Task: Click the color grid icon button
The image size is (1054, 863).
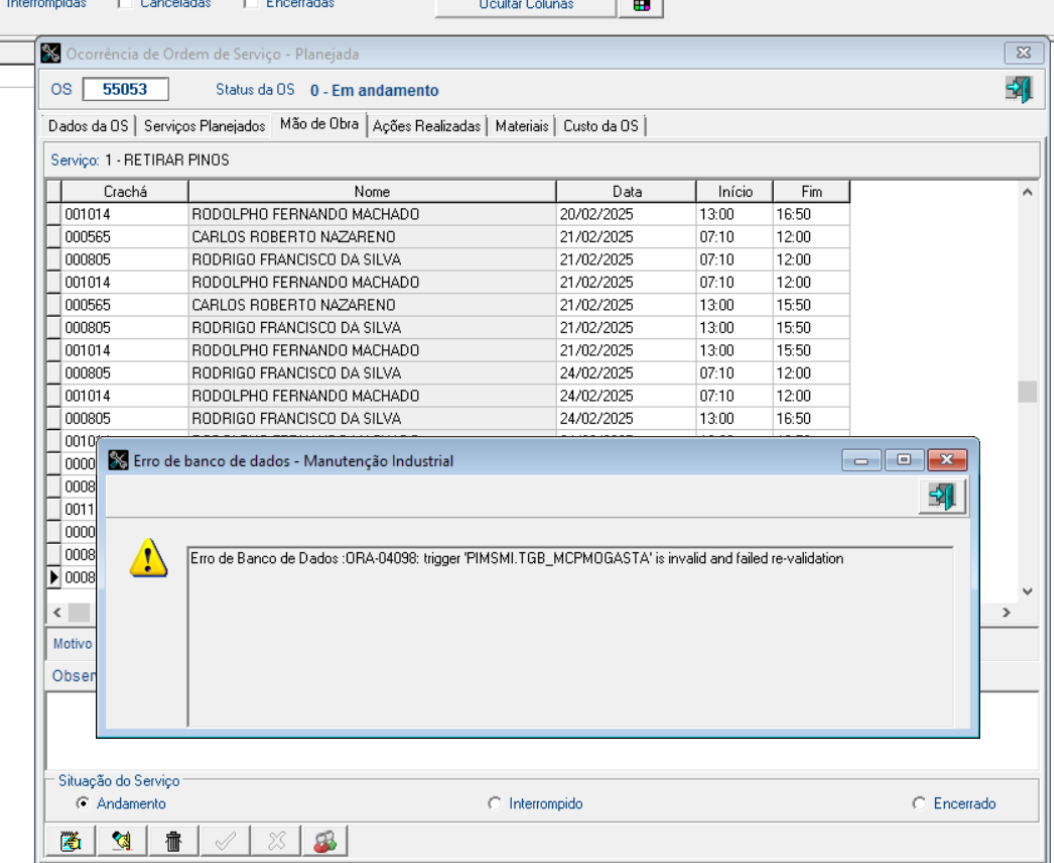Action: tap(641, 5)
